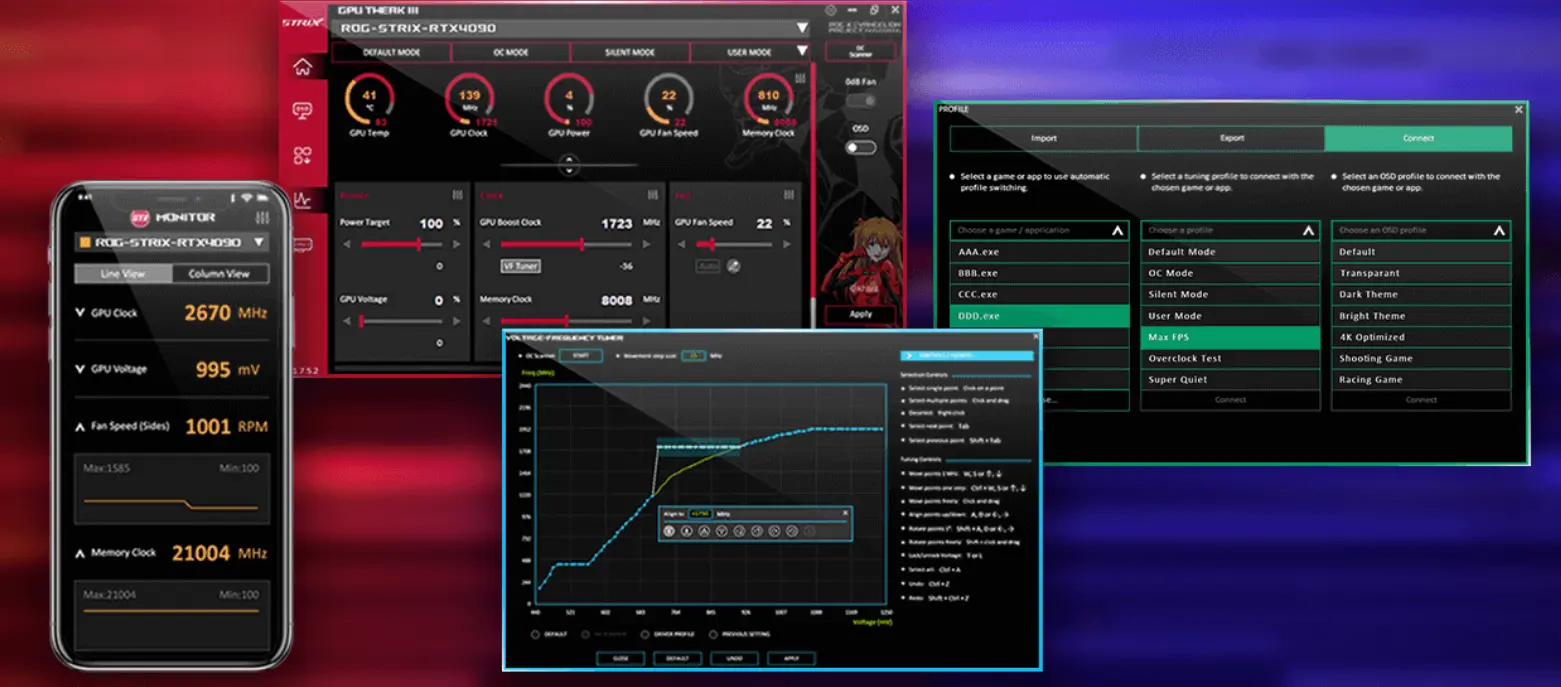The width and height of the screenshot is (1561, 687).
Task: Decrease GPU Fan Speed with left arrow
Action: [x=682, y=244]
